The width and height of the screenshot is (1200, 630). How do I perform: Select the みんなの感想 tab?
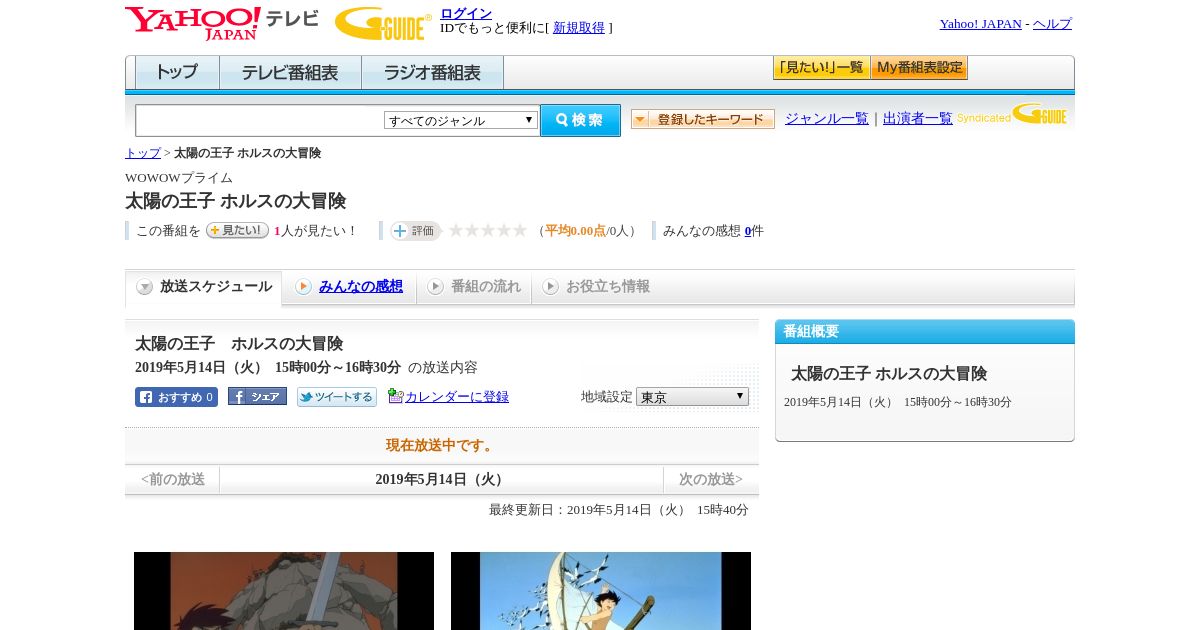click(x=349, y=287)
